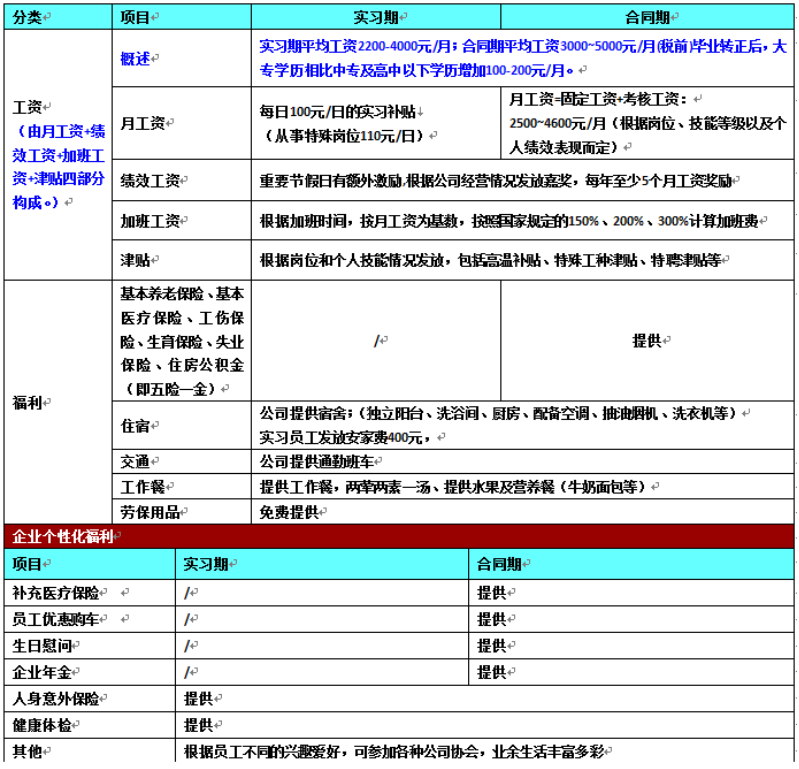Select the 工作餐 row label
799x769 pixels.
click(x=142, y=487)
